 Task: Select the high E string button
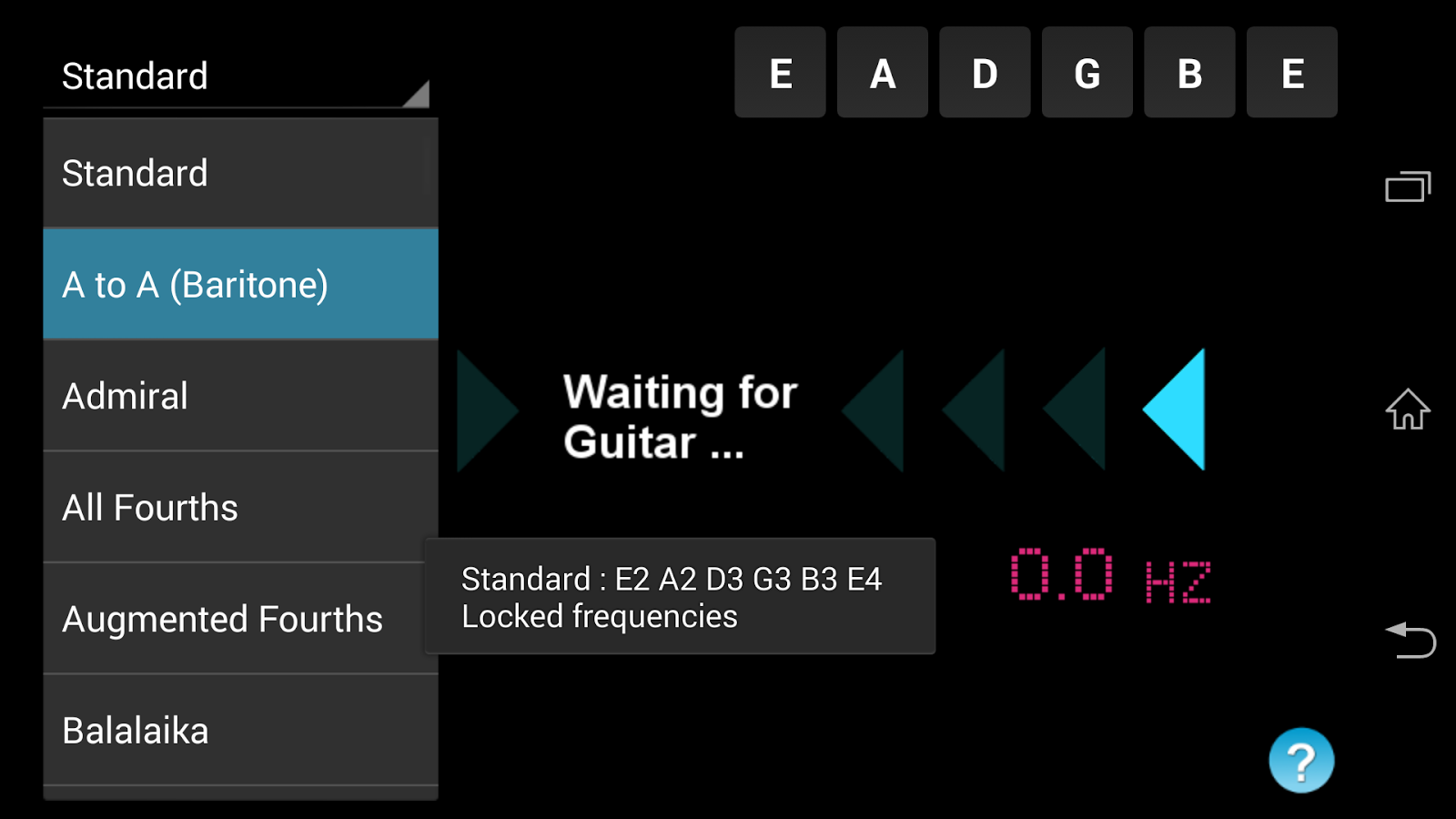coord(1291,73)
